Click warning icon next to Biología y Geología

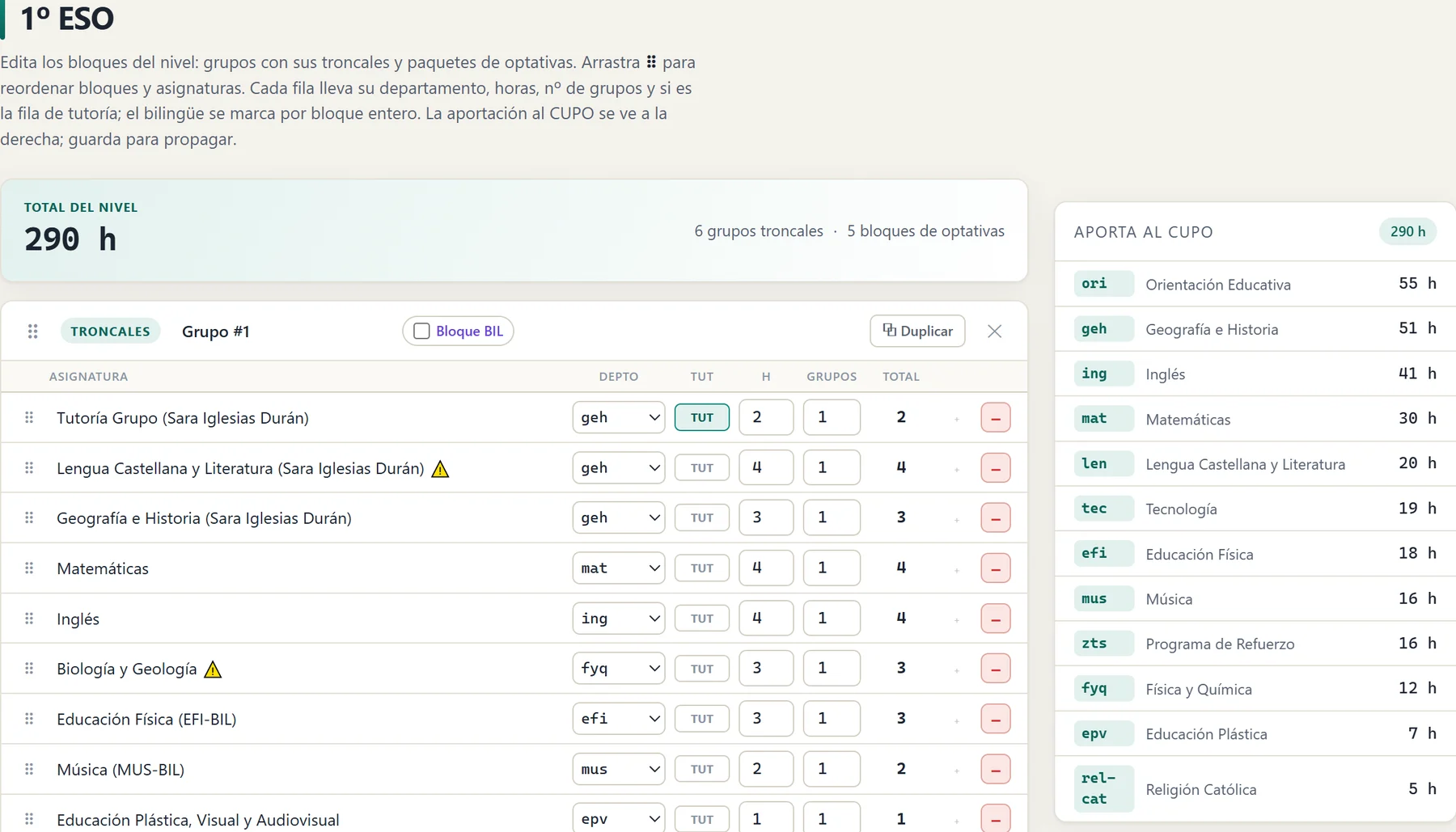click(x=213, y=669)
